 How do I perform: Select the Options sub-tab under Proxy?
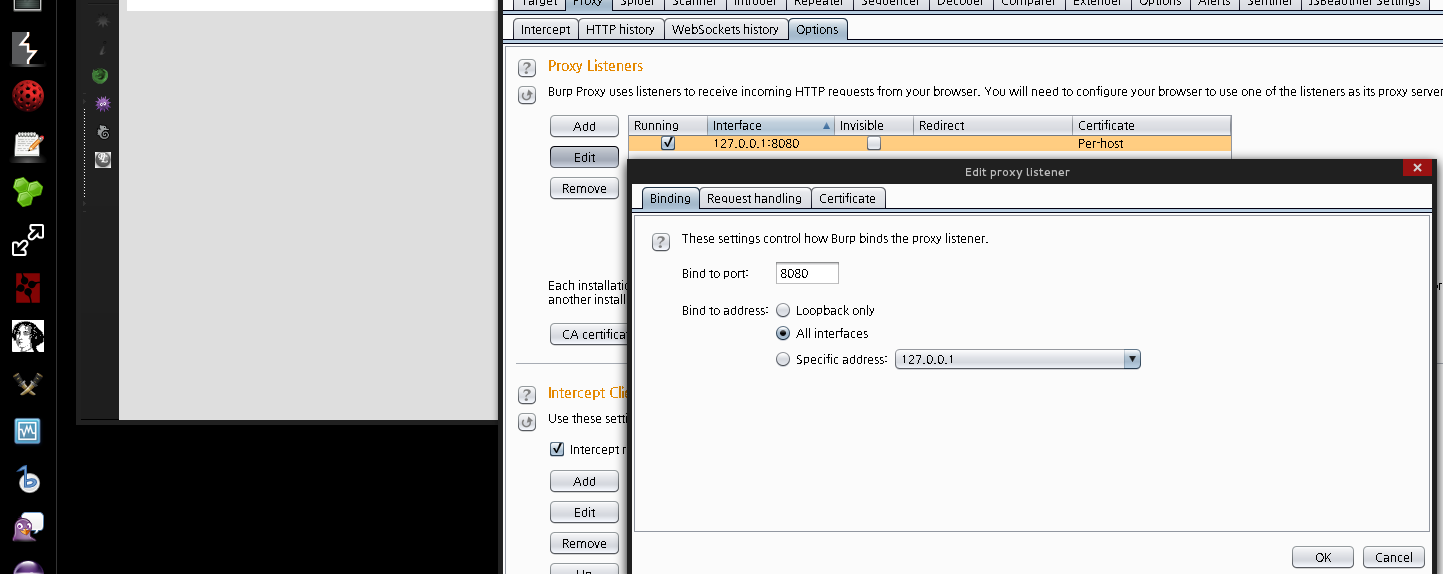(x=818, y=30)
